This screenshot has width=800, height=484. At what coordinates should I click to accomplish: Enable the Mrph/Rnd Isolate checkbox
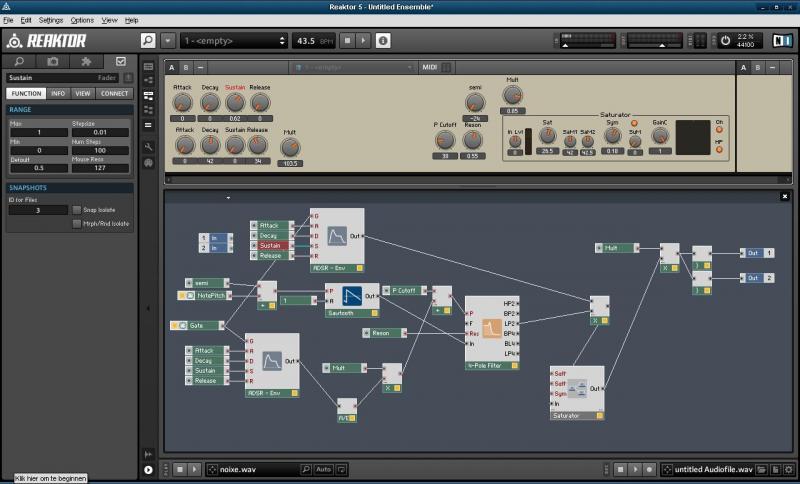click(77, 223)
